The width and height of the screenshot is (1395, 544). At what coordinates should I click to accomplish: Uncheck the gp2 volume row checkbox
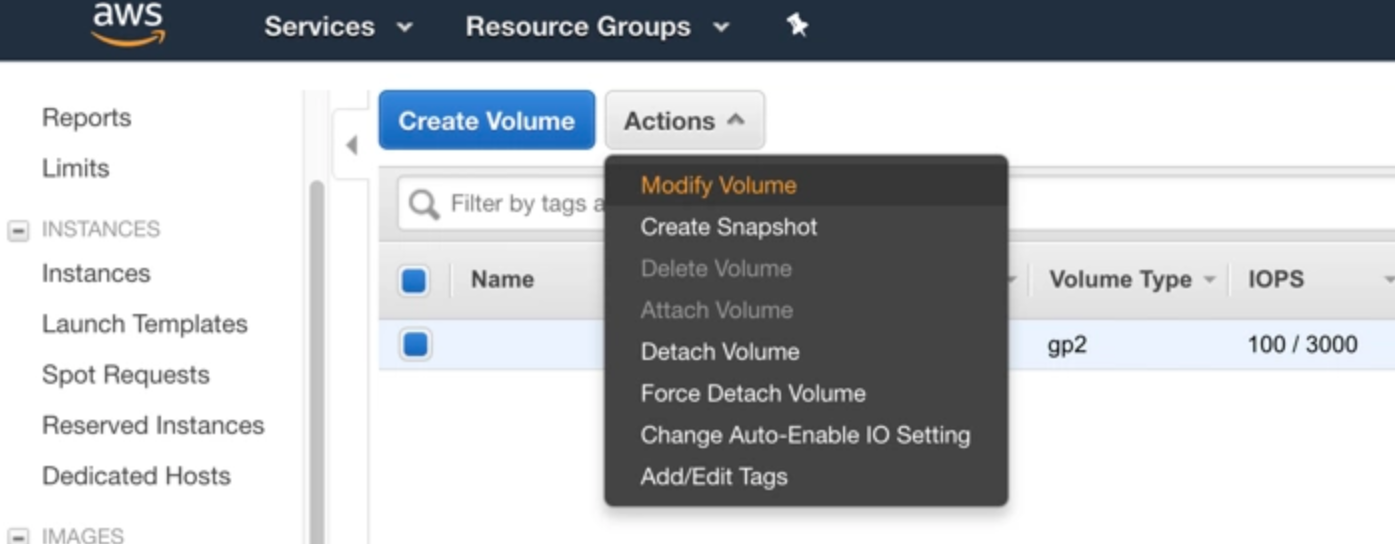pyautogui.click(x=415, y=345)
